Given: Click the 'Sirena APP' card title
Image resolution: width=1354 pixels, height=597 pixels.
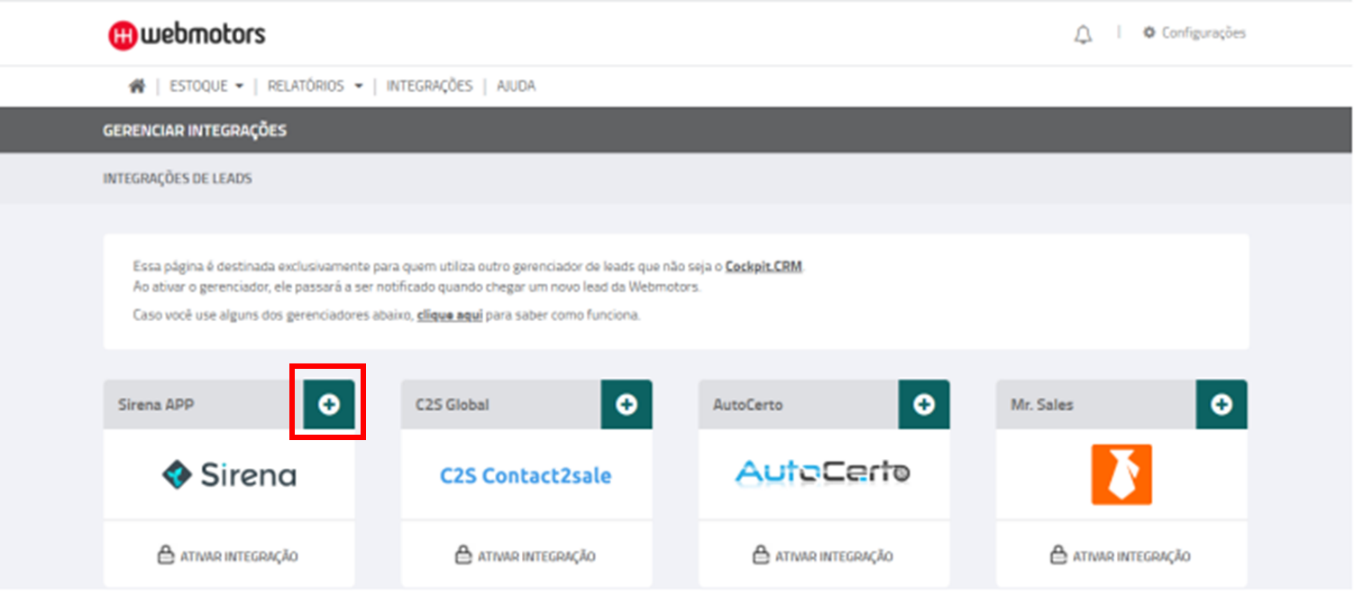Looking at the screenshot, I should point(156,405).
